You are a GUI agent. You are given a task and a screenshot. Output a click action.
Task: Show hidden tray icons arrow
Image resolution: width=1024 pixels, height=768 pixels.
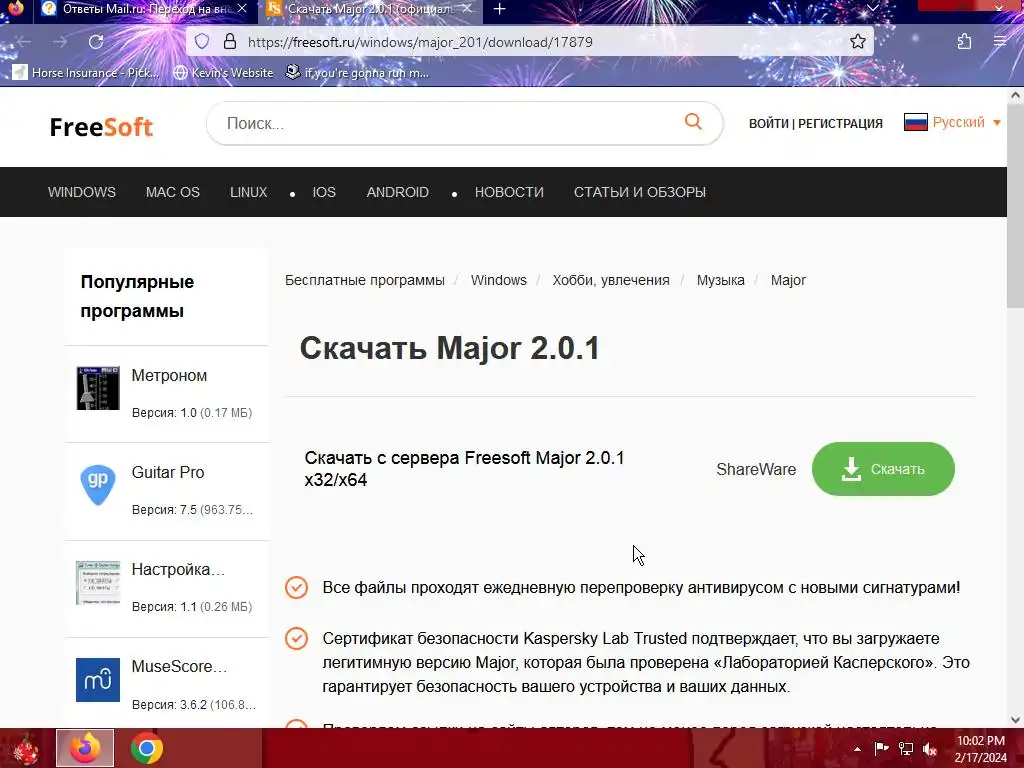857,749
